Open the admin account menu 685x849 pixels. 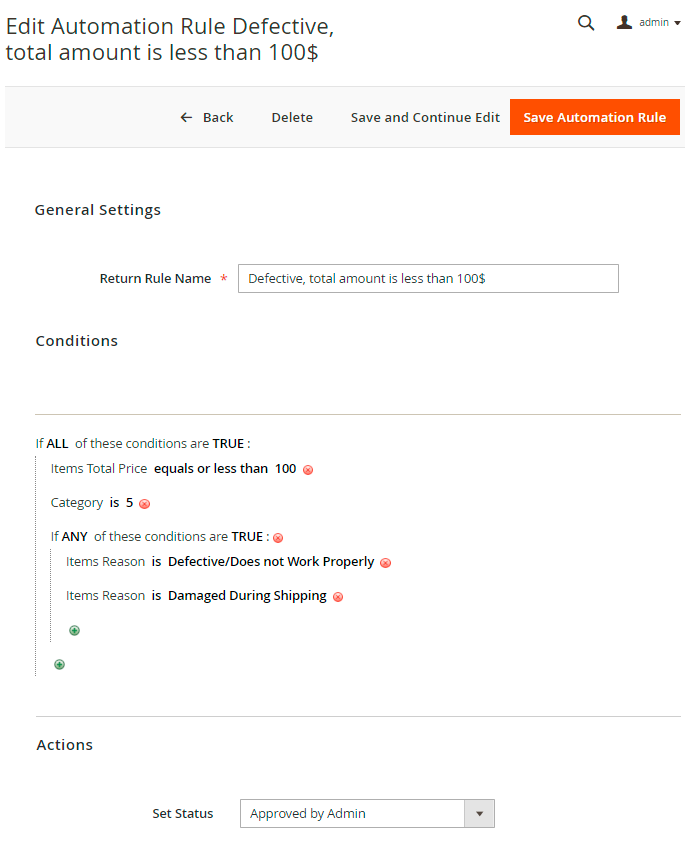coord(649,23)
